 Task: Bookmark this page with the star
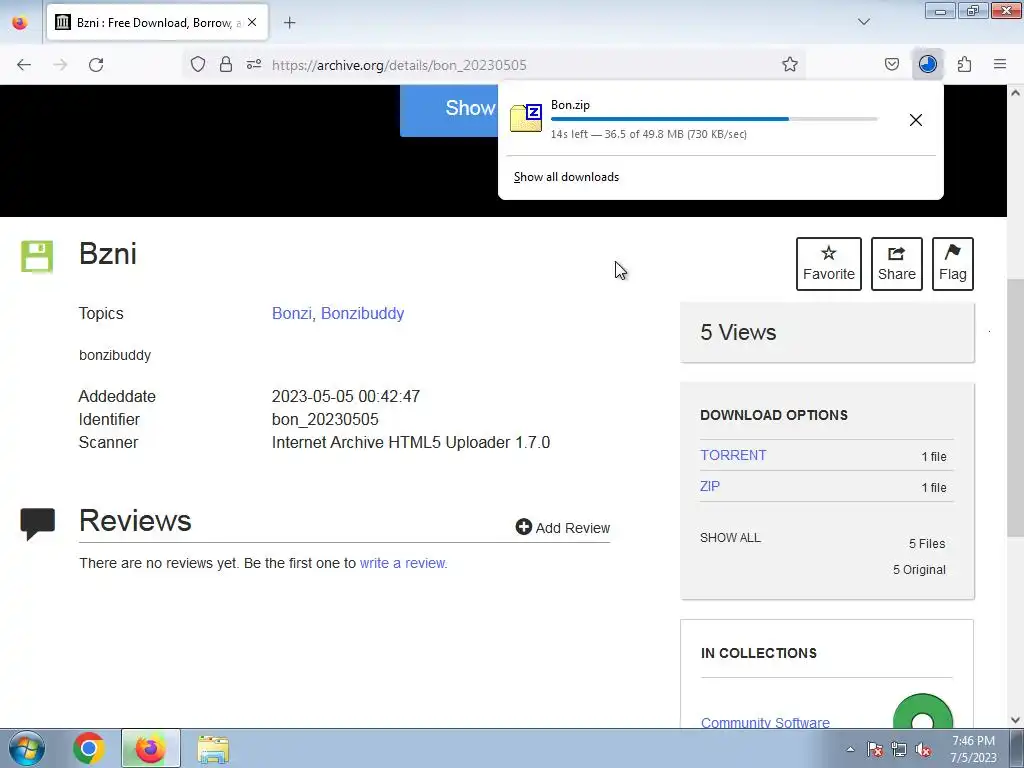(x=790, y=64)
